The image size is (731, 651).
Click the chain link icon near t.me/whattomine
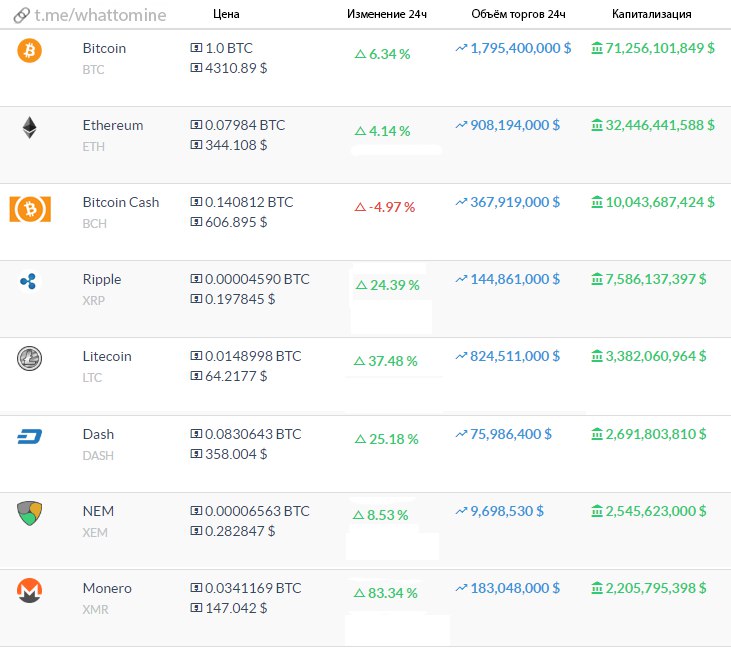pos(21,15)
